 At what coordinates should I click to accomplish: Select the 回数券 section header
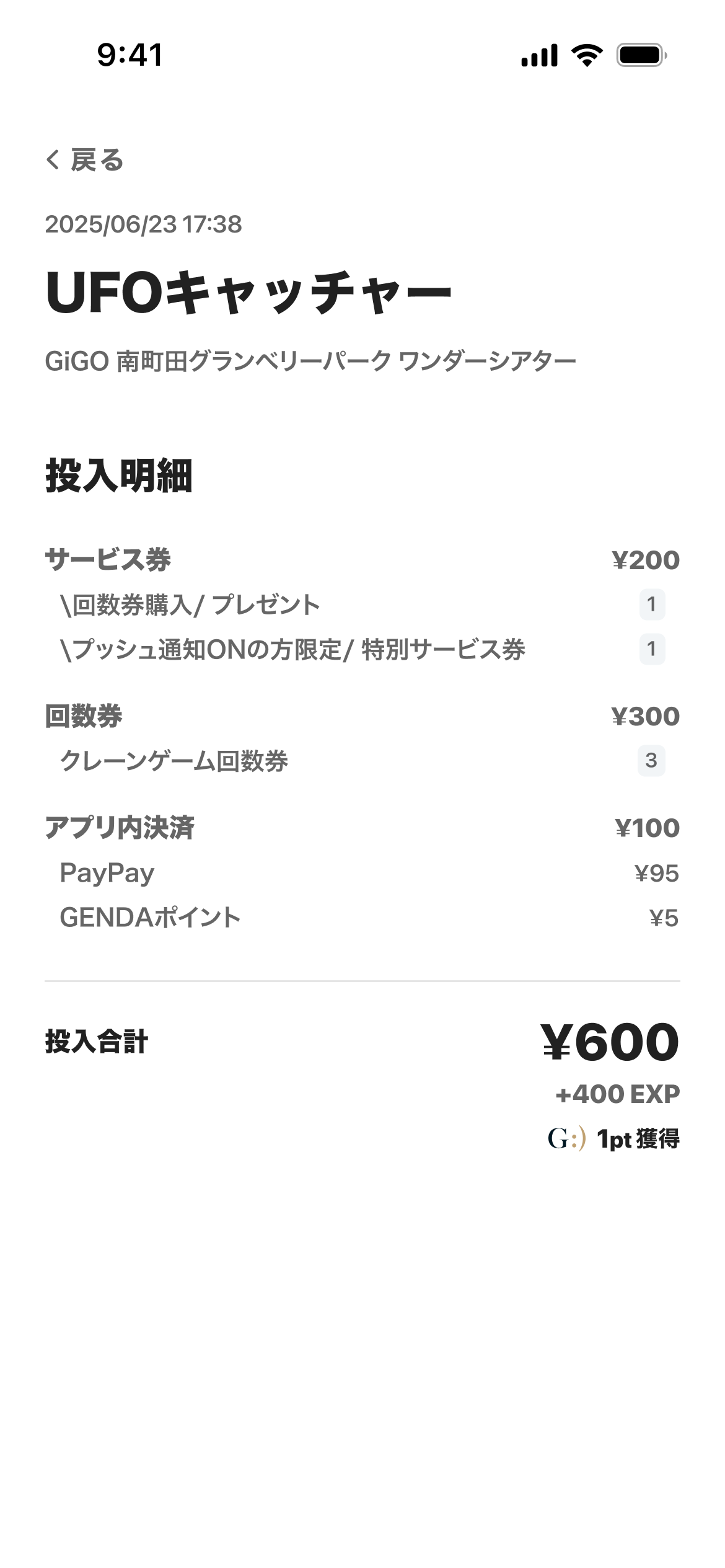84,716
